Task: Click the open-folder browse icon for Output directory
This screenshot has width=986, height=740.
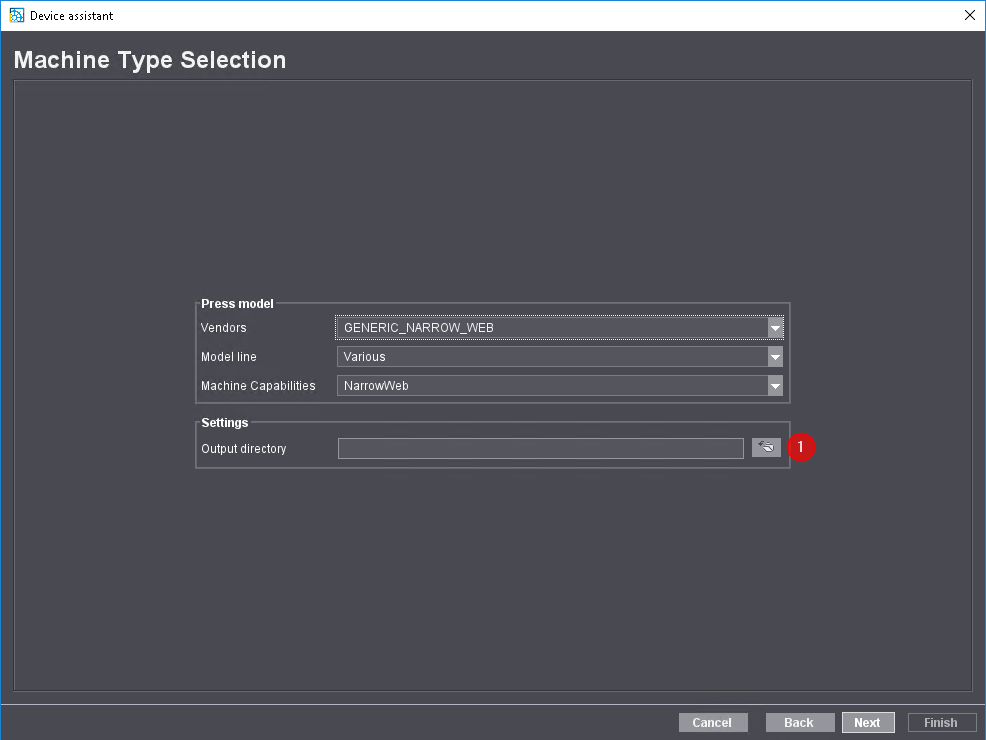Action: 766,447
